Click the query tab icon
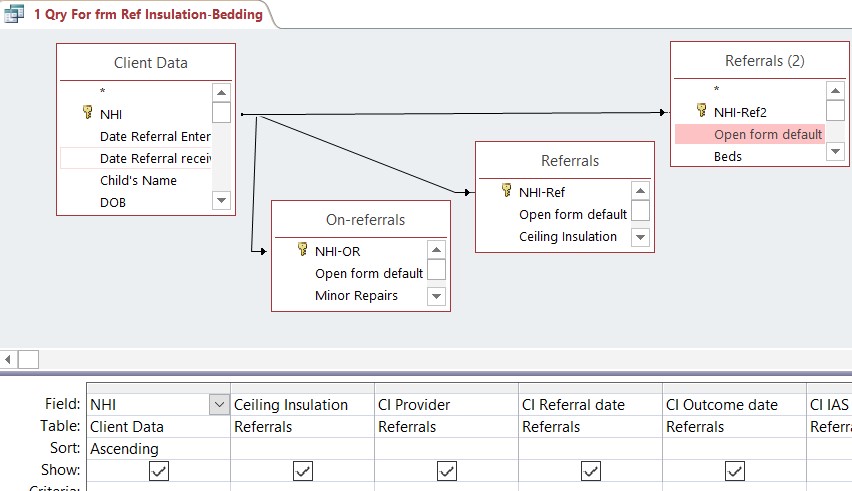 click(14, 14)
